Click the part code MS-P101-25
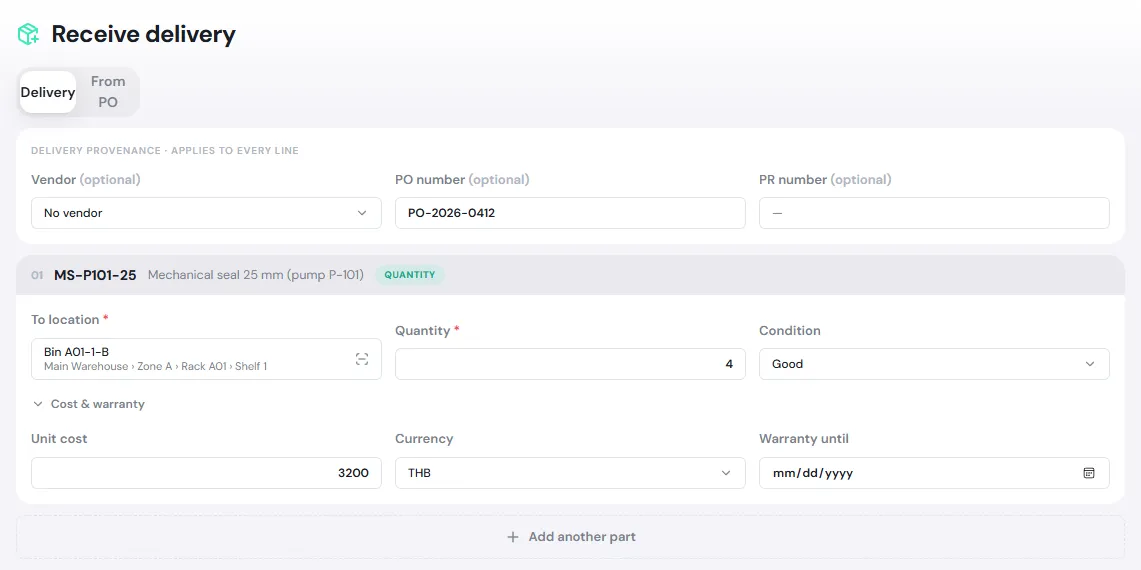Viewport: 1141px width, 570px height. 95,275
